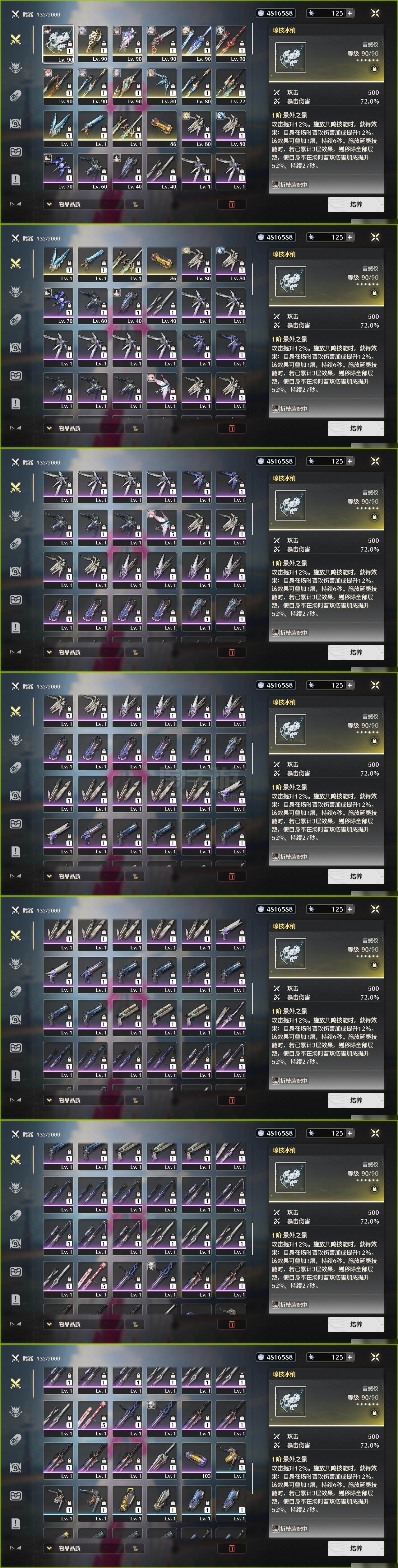Select the purple tube item with count 103
Screen dimensions: 398x1568
coord(197,1461)
